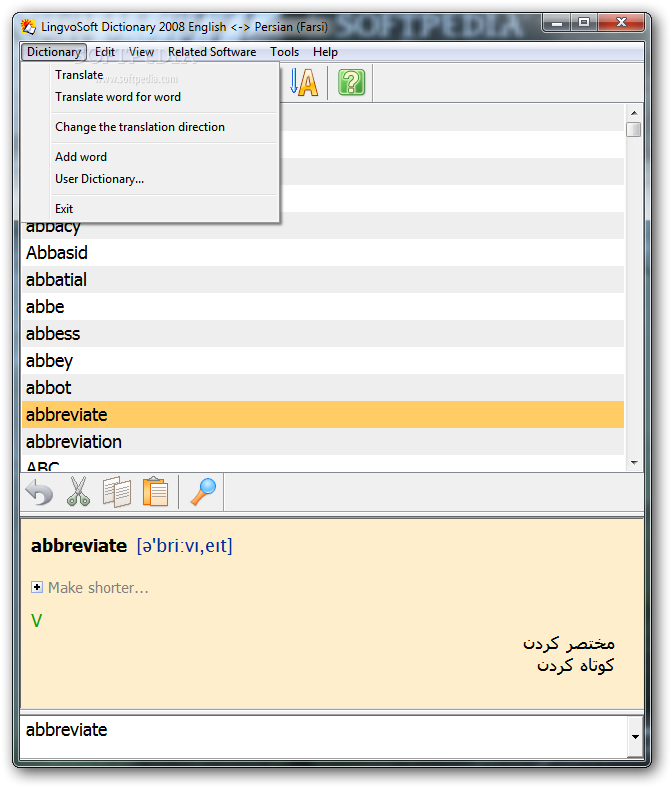Close the LingvoSoft Dictionary window
Viewport: 672px width, 788px height.
621,23
